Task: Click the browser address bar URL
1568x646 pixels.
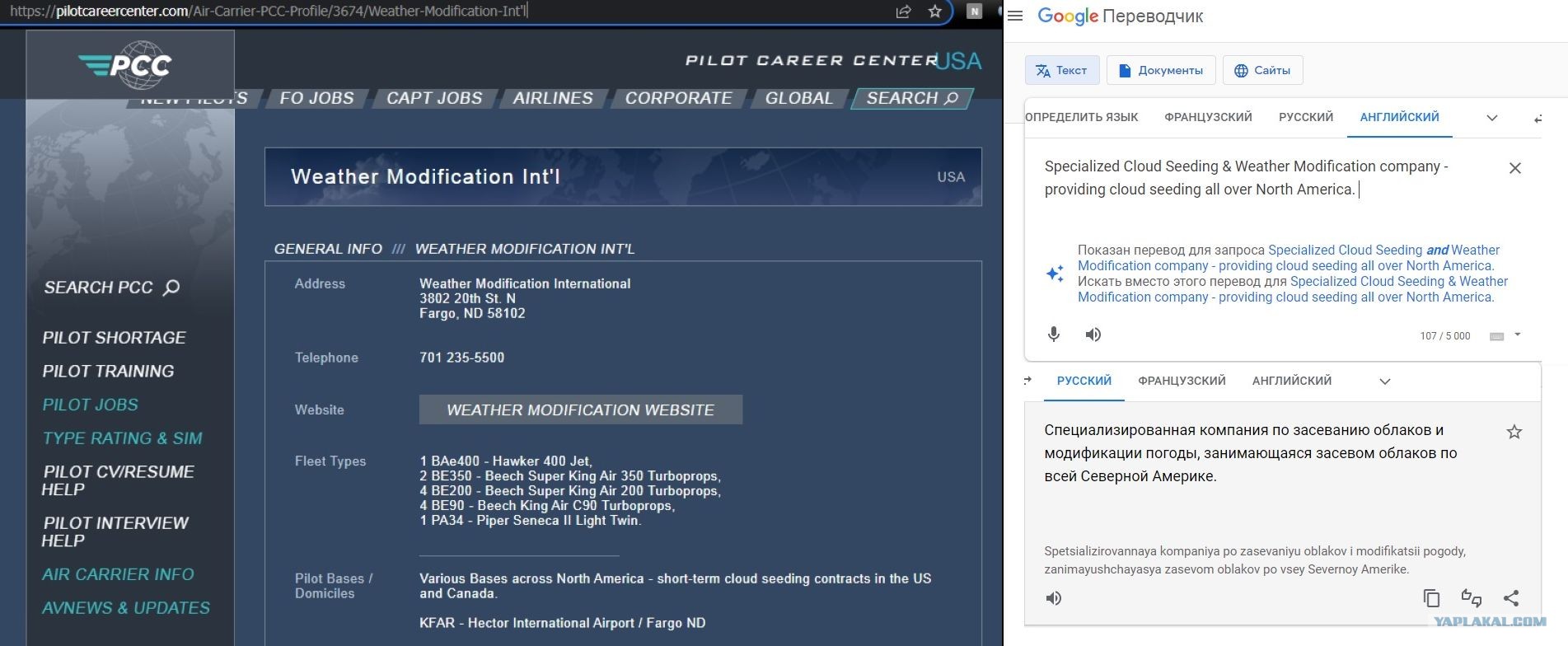Action: point(269,12)
